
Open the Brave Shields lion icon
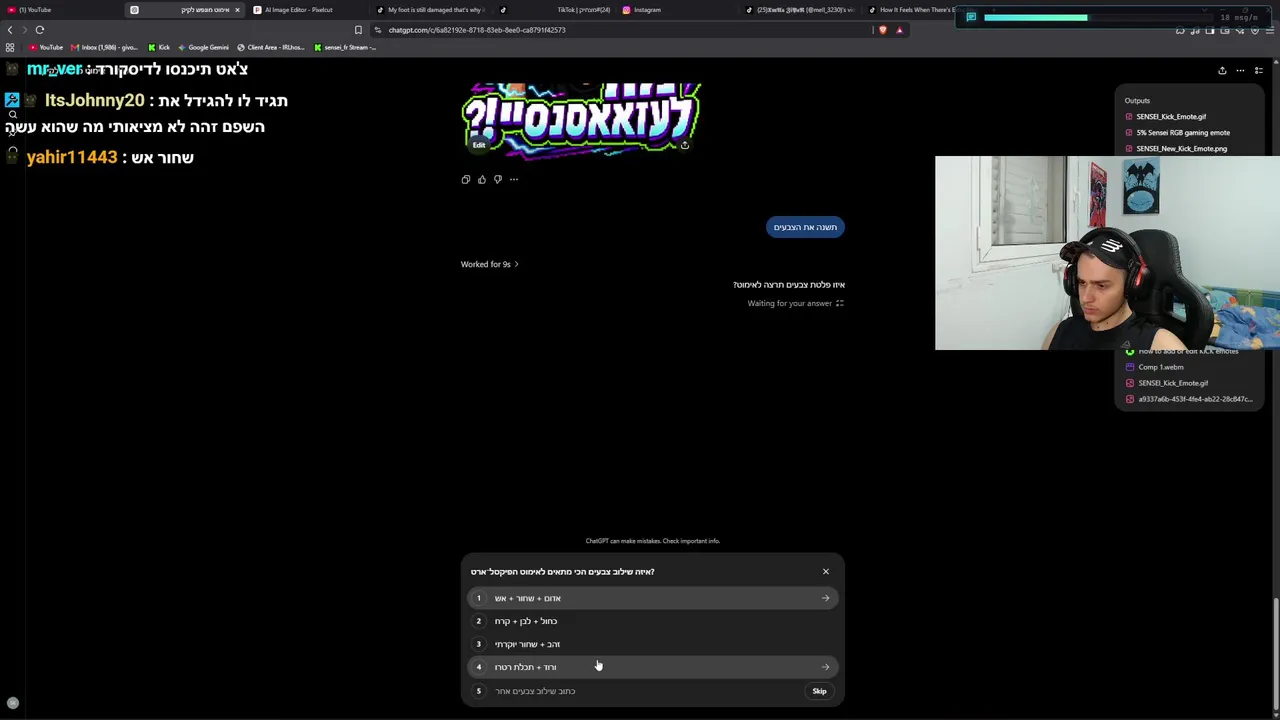882,30
